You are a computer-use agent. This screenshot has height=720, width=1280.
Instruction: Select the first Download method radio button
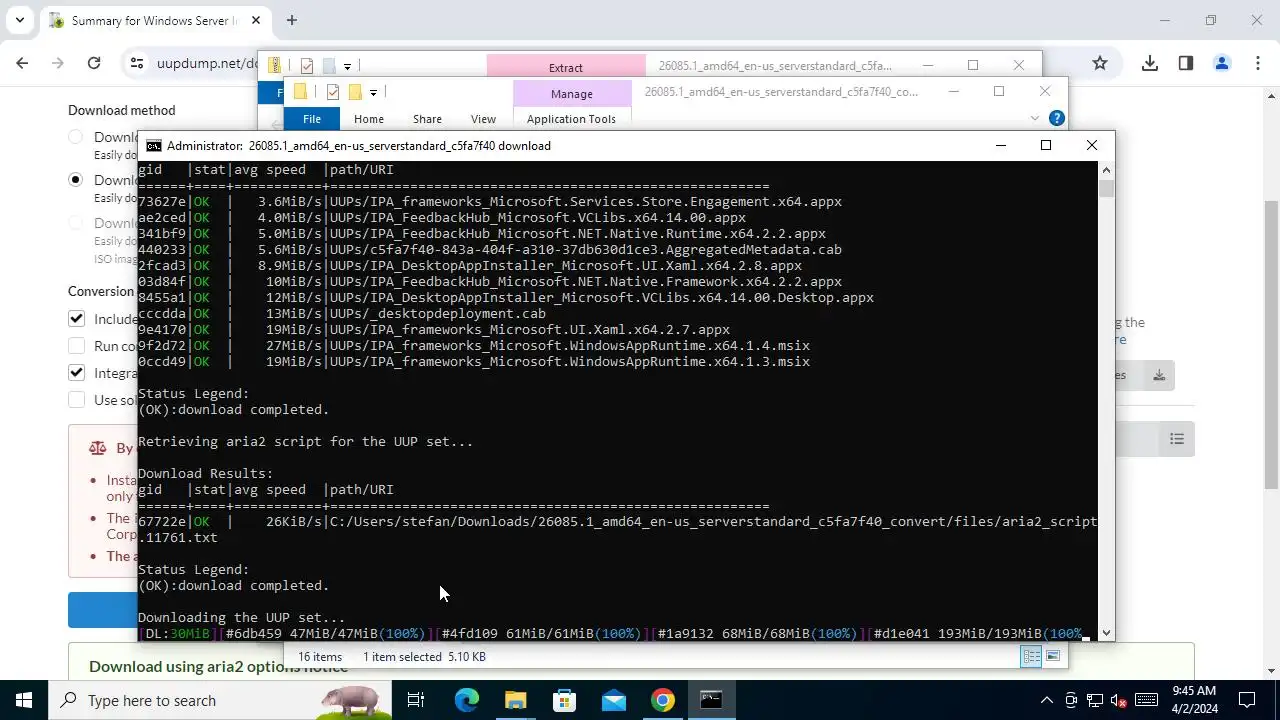coord(76,137)
